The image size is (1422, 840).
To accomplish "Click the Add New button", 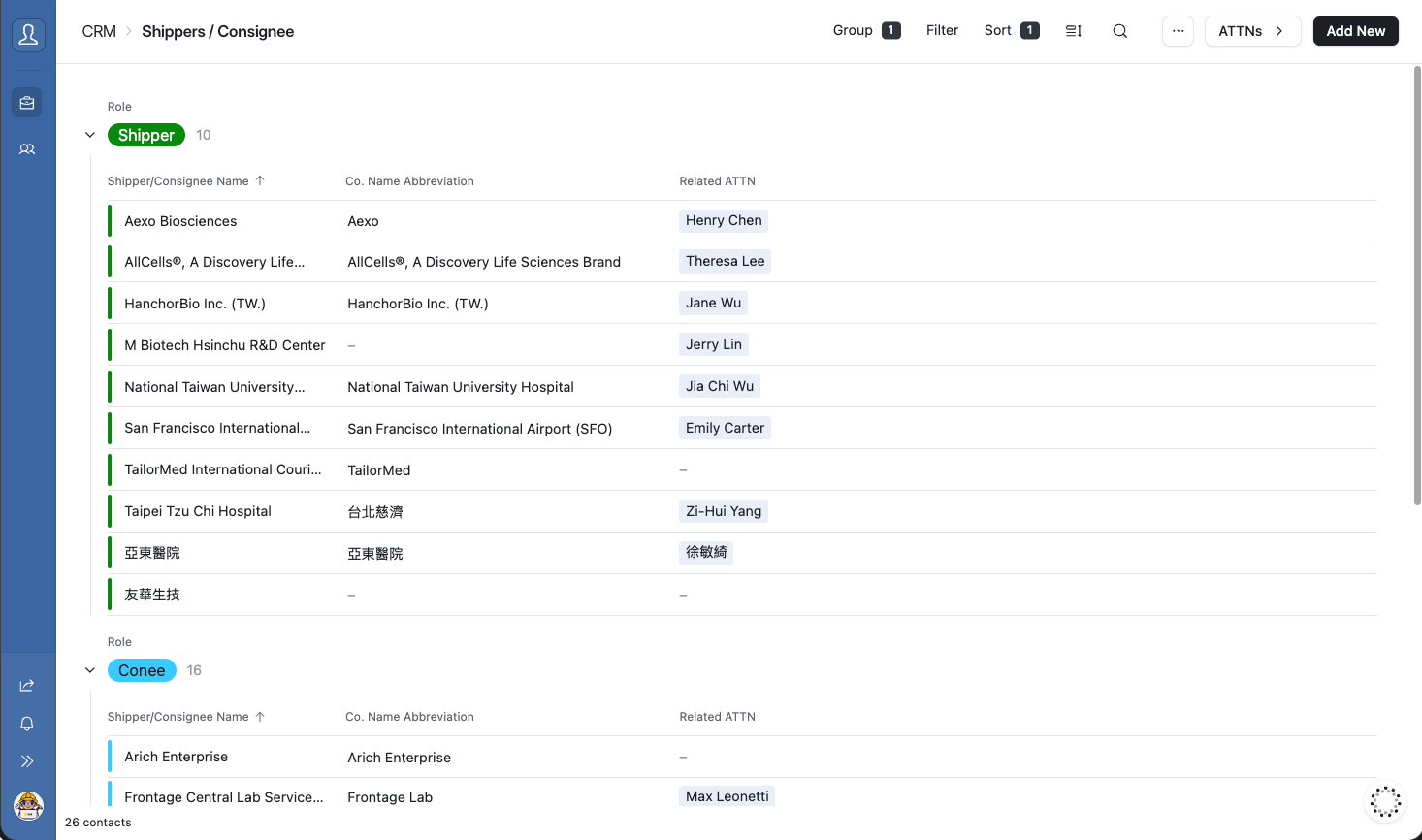I will click(1355, 31).
